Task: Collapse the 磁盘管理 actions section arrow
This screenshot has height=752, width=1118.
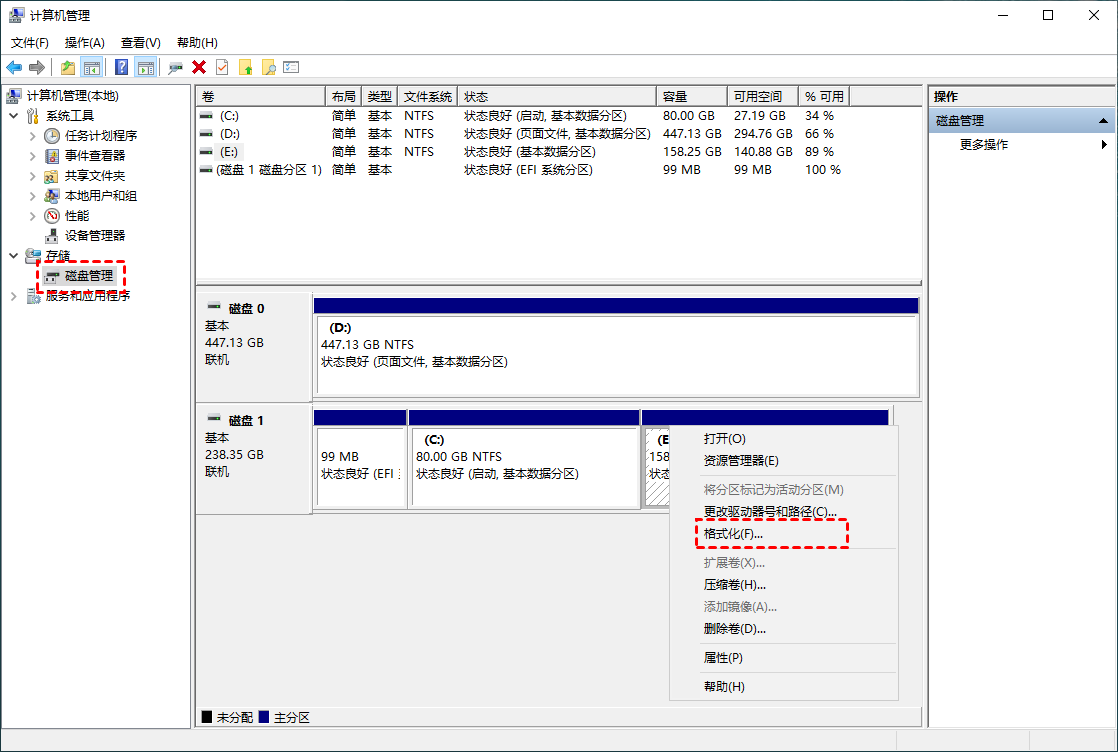Action: click(x=1103, y=121)
